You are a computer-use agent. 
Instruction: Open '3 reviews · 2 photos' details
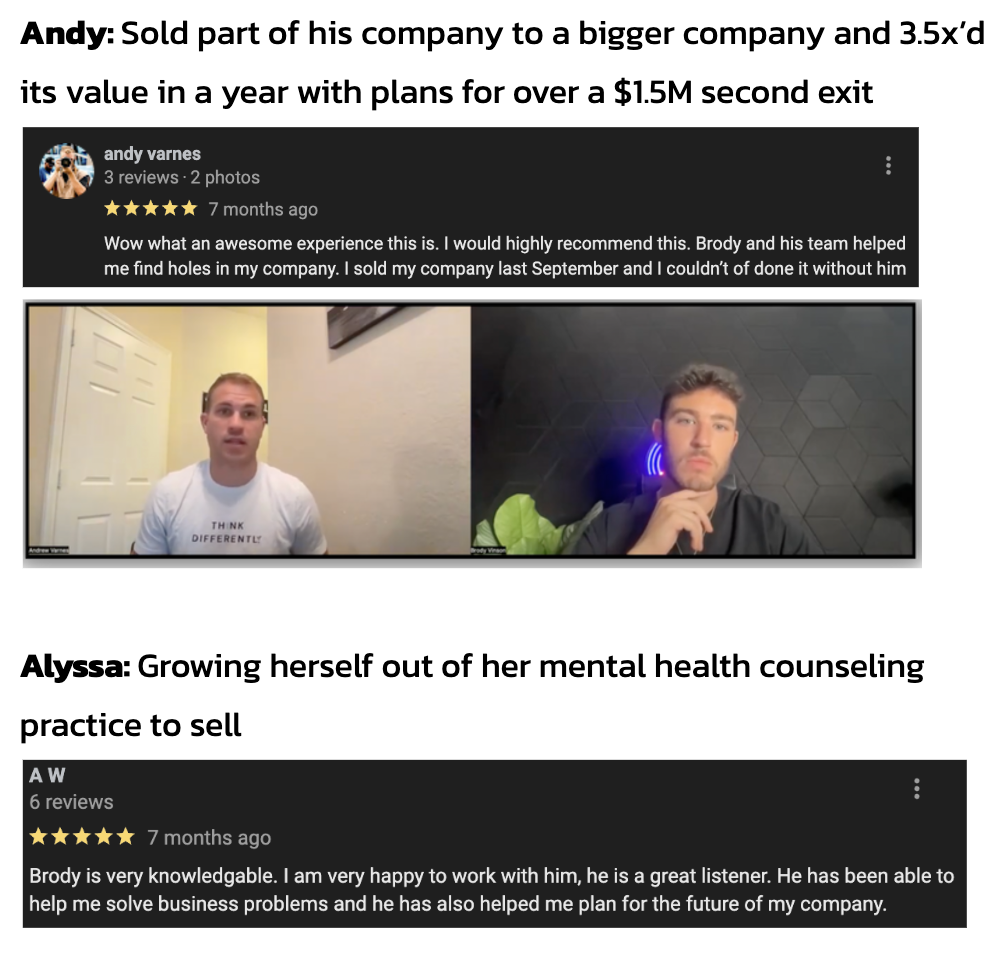pyautogui.click(x=182, y=177)
